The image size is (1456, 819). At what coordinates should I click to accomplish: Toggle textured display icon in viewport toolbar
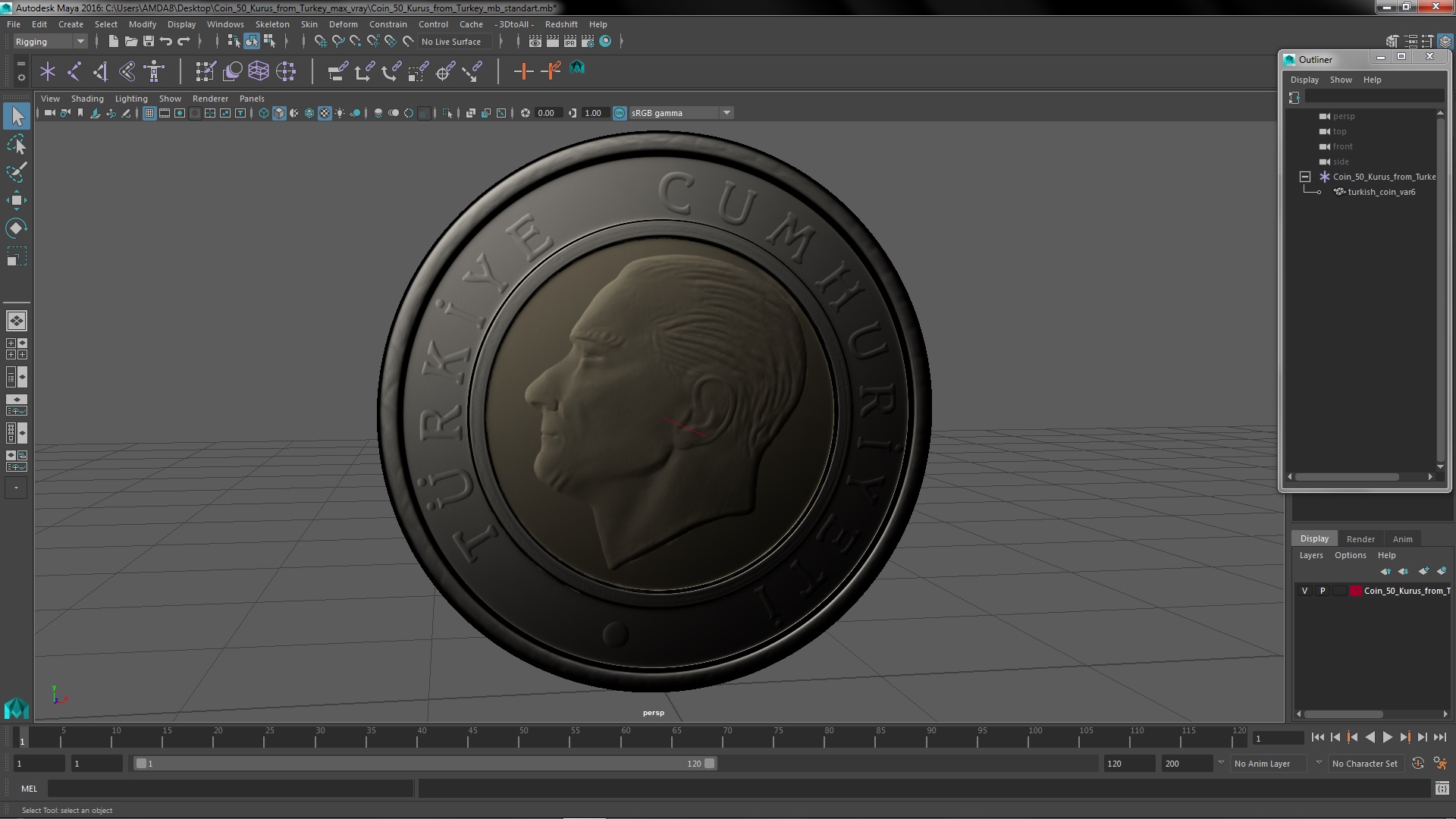[x=325, y=113]
